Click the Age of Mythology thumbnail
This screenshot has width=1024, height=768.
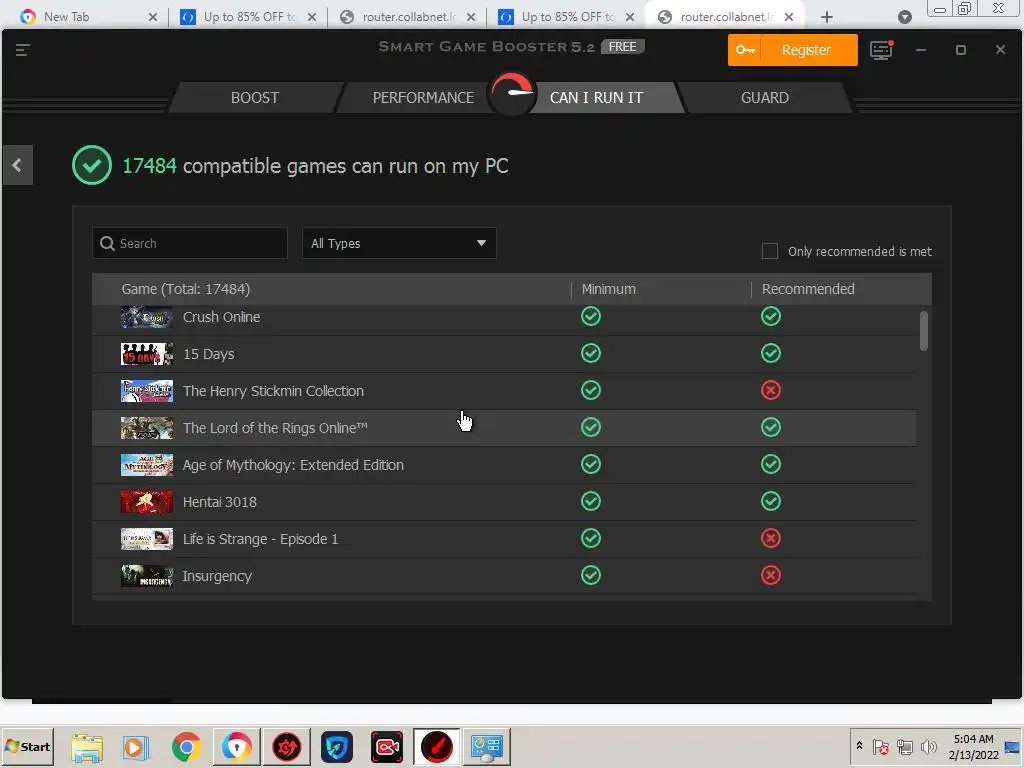coord(147,466)
